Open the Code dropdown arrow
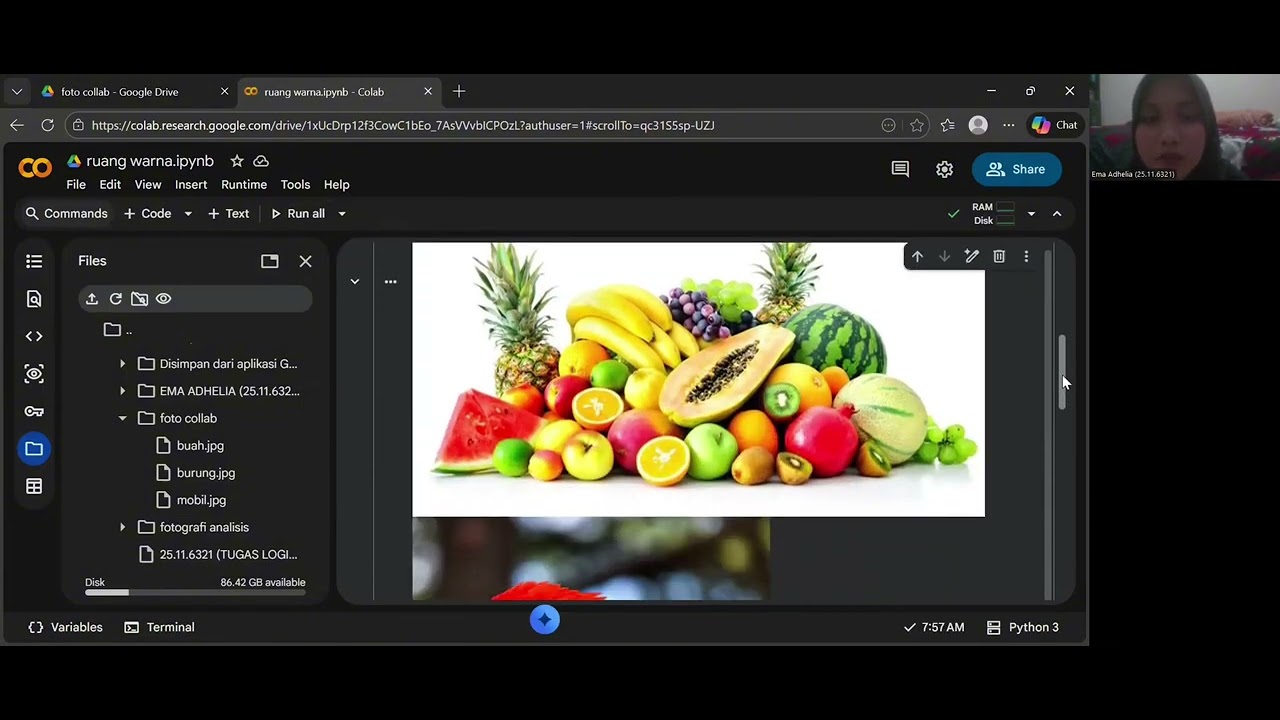 (x=188, y=214)
